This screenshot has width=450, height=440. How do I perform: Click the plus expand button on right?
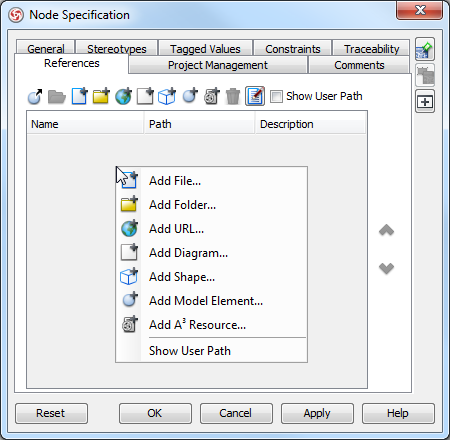click(425, 102)
